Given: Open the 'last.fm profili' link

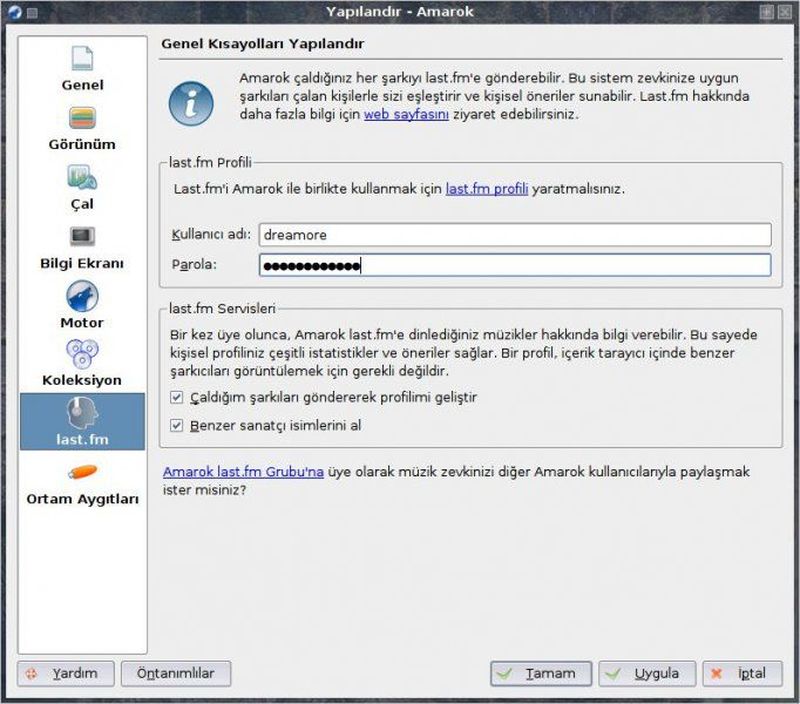Looking at the screenshot, I should click(x=486, y=188).
